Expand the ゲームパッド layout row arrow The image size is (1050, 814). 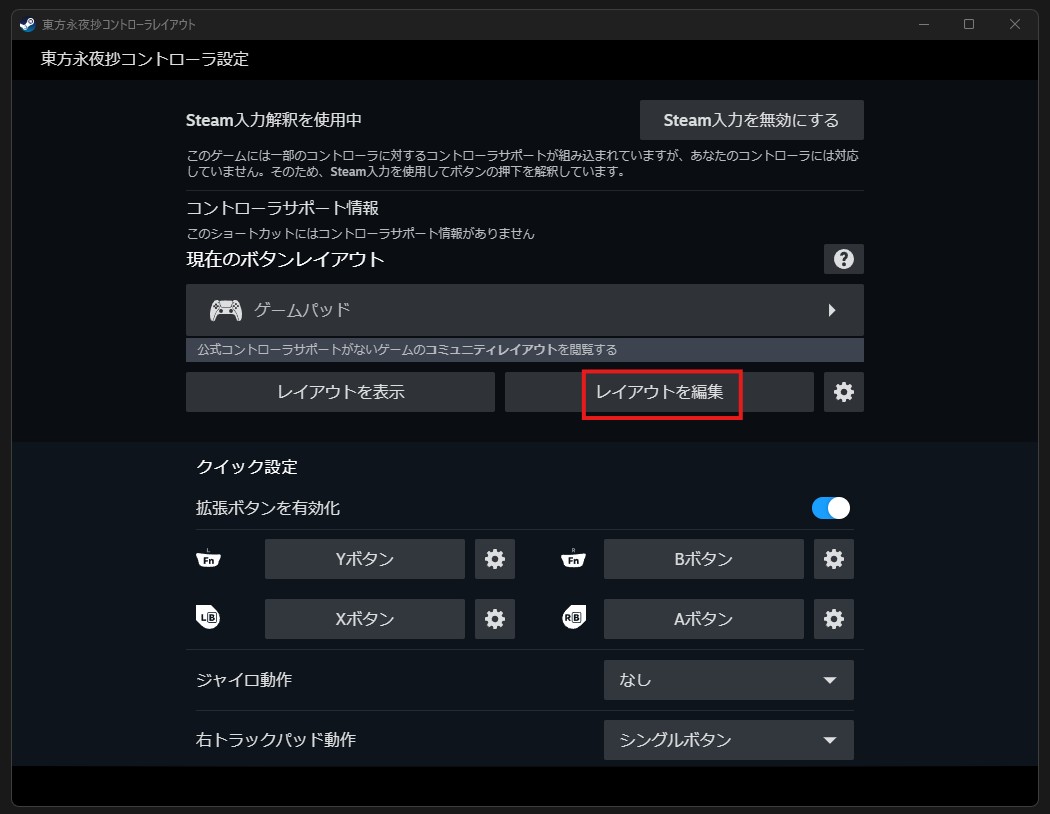click(831, 310)
